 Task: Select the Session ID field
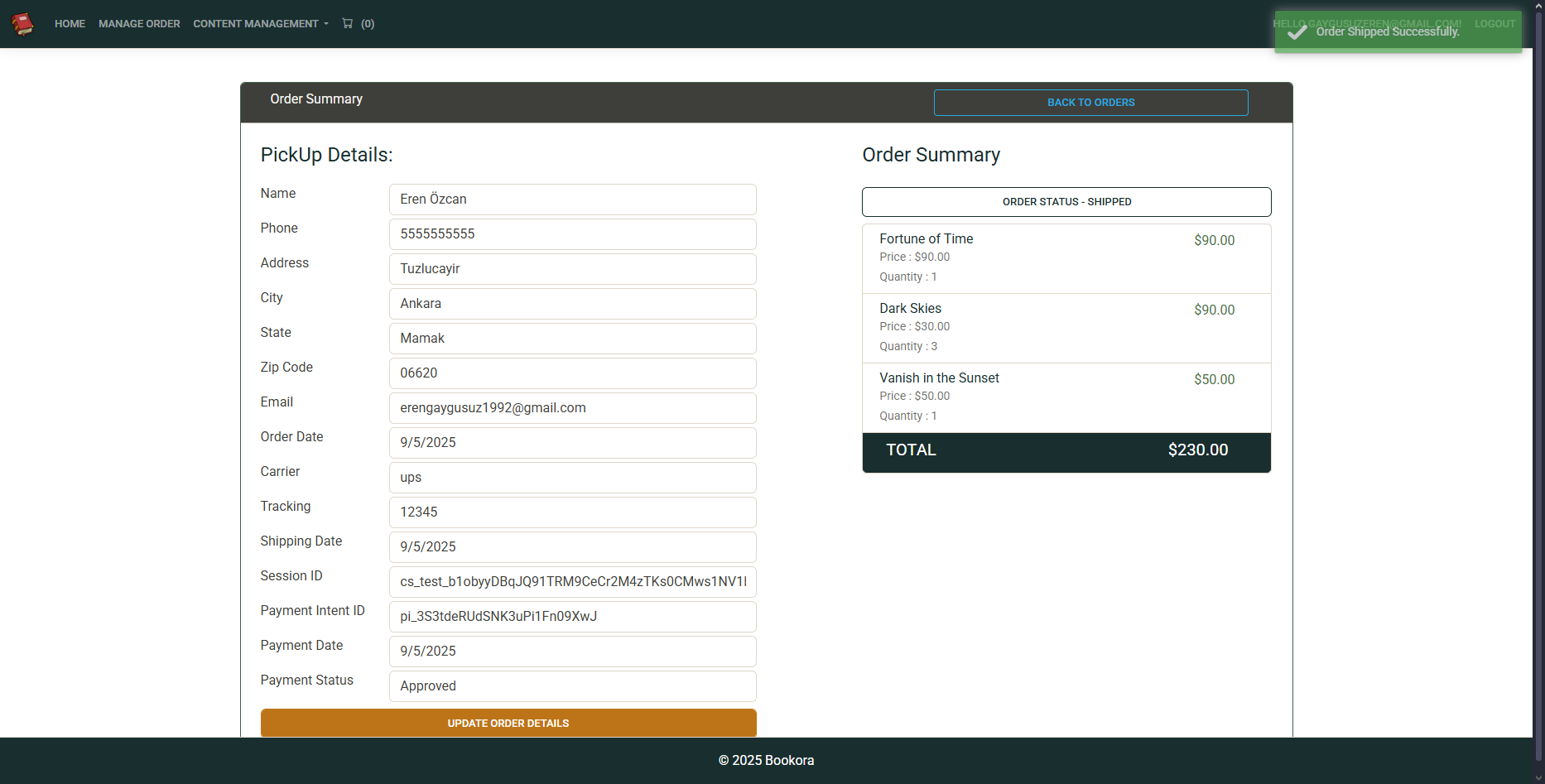[x=573, y=582]
